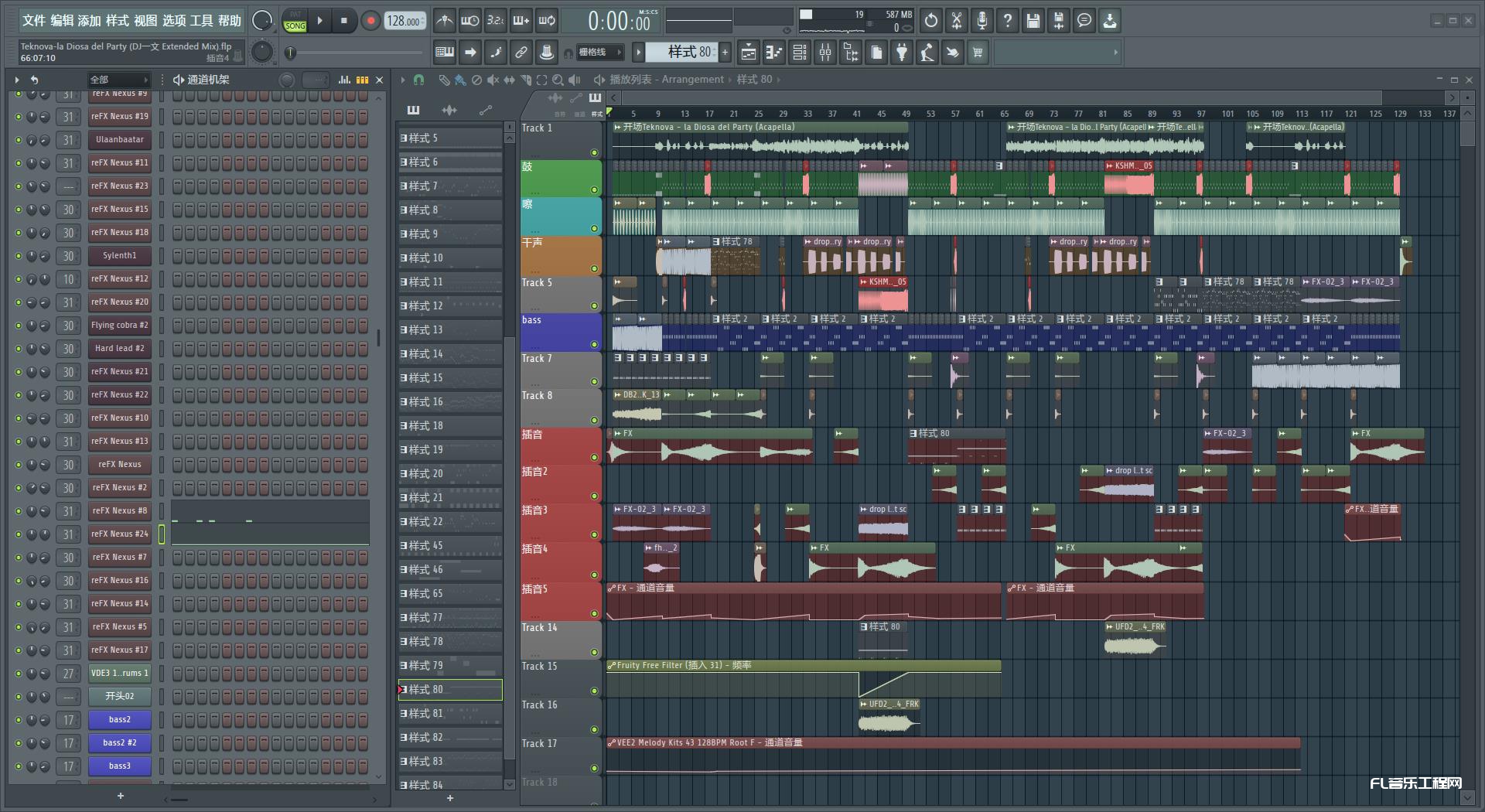Enable auto-scrolling arrow icon

[x=470, y=53]
